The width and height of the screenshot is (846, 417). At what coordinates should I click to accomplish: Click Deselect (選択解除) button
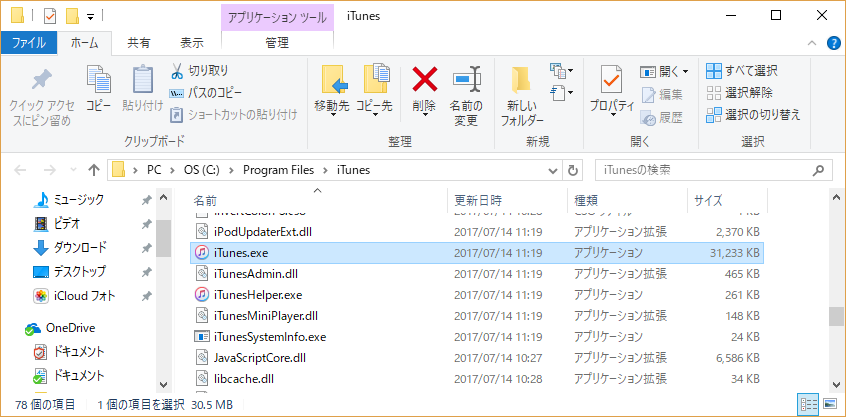pyautogui.click(x=739, y=93)
